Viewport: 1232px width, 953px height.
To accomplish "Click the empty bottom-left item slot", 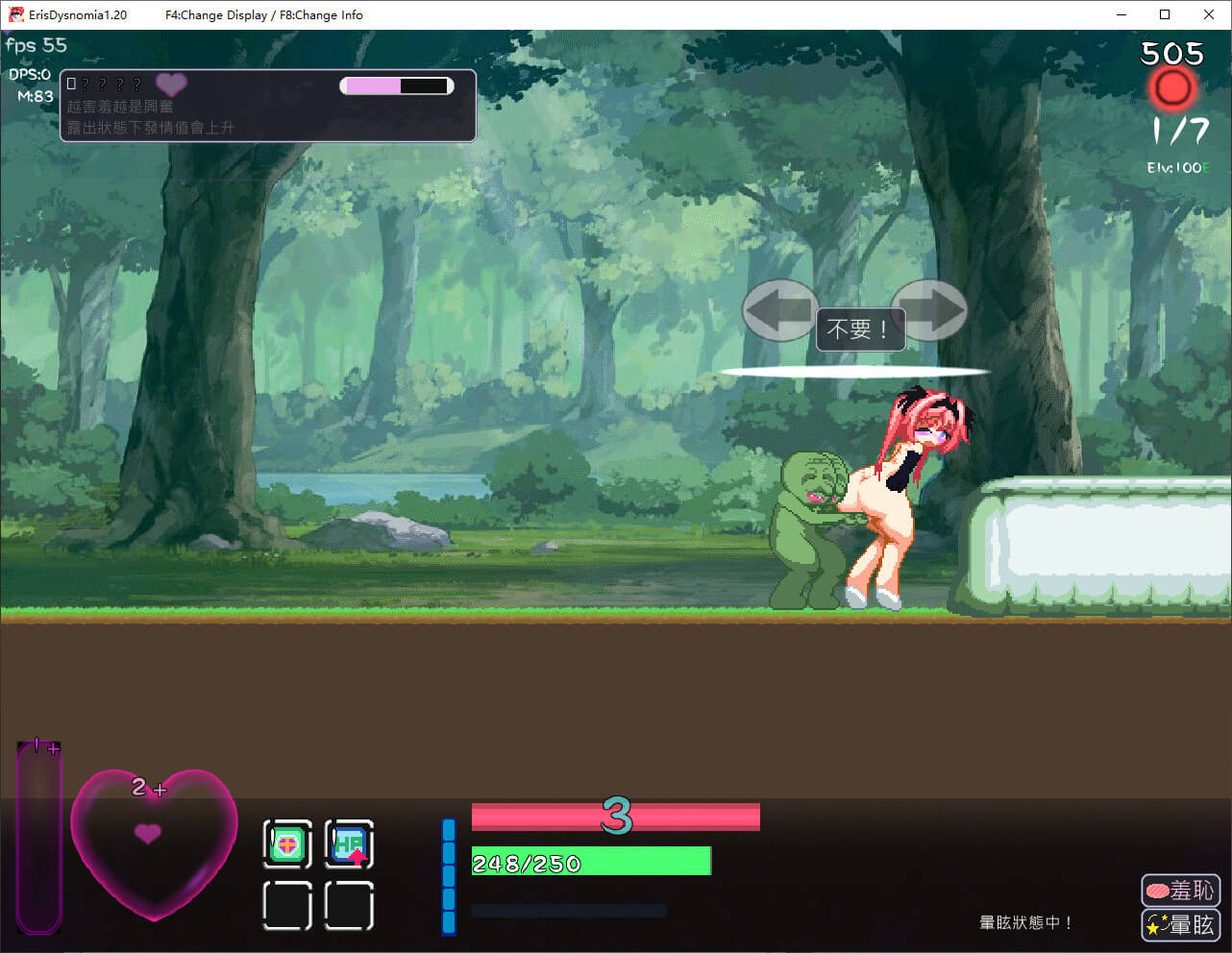I will (287, 905).
